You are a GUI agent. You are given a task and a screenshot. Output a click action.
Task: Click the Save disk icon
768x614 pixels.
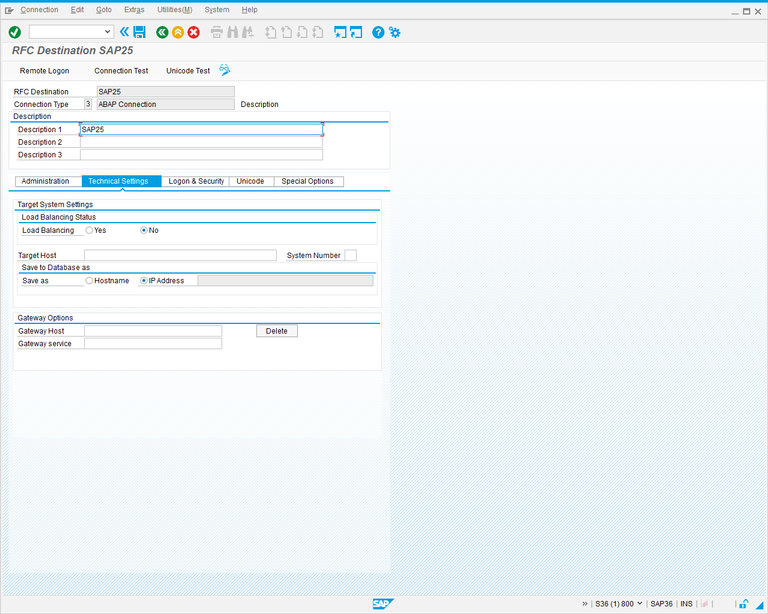tap(139, 32)
